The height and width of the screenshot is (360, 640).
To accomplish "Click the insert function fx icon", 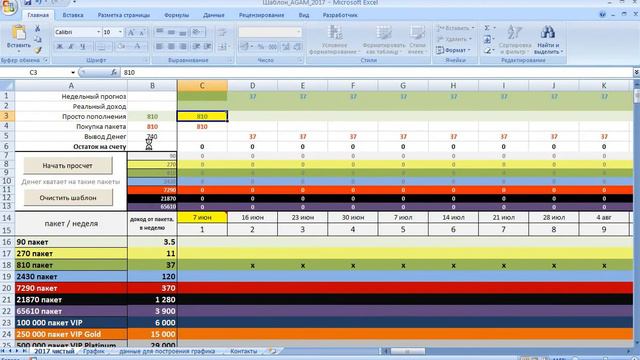I will [x=114, y=72].
